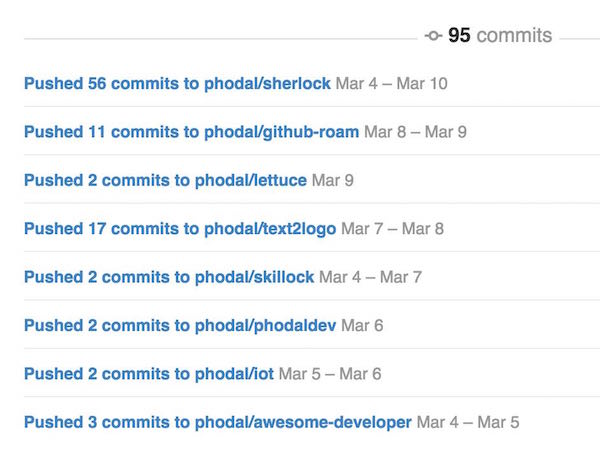Open Pushed 17 commits to phodal/text2logo

[180, 229]
